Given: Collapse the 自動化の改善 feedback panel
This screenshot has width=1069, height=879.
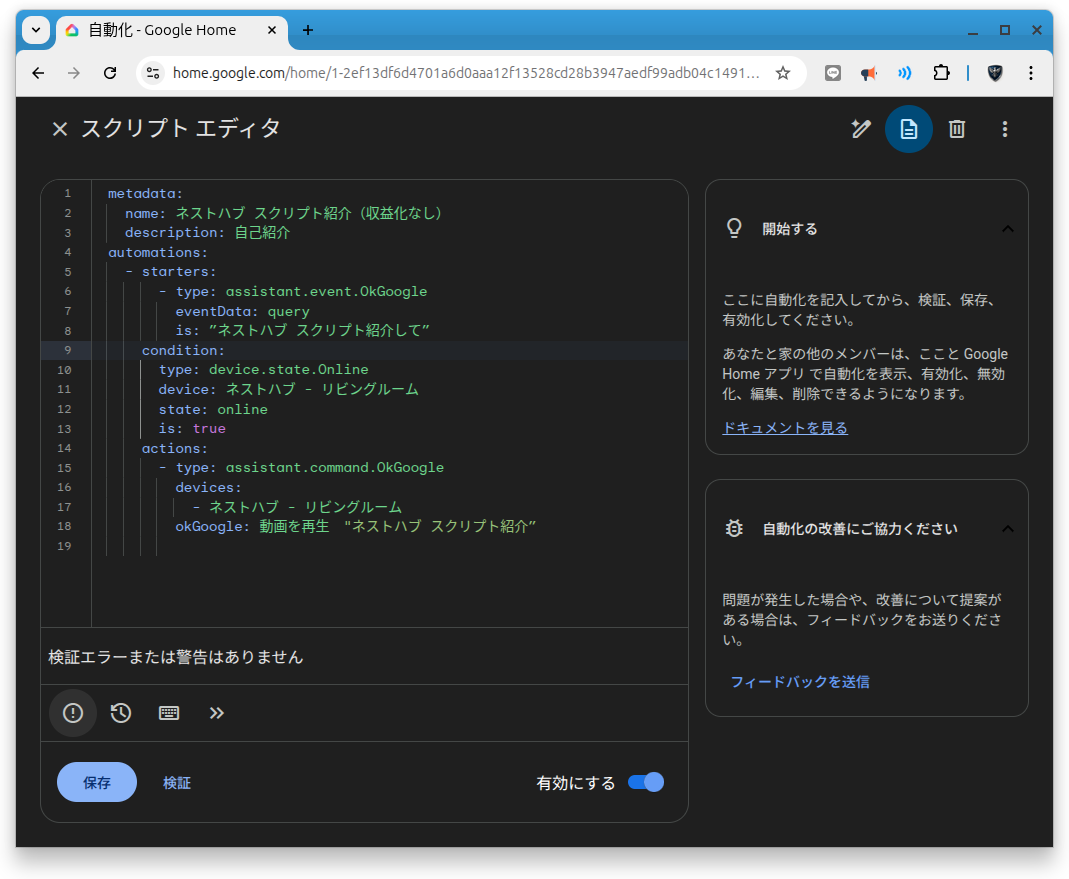Looking at the screenshot, I should 1008,528.
